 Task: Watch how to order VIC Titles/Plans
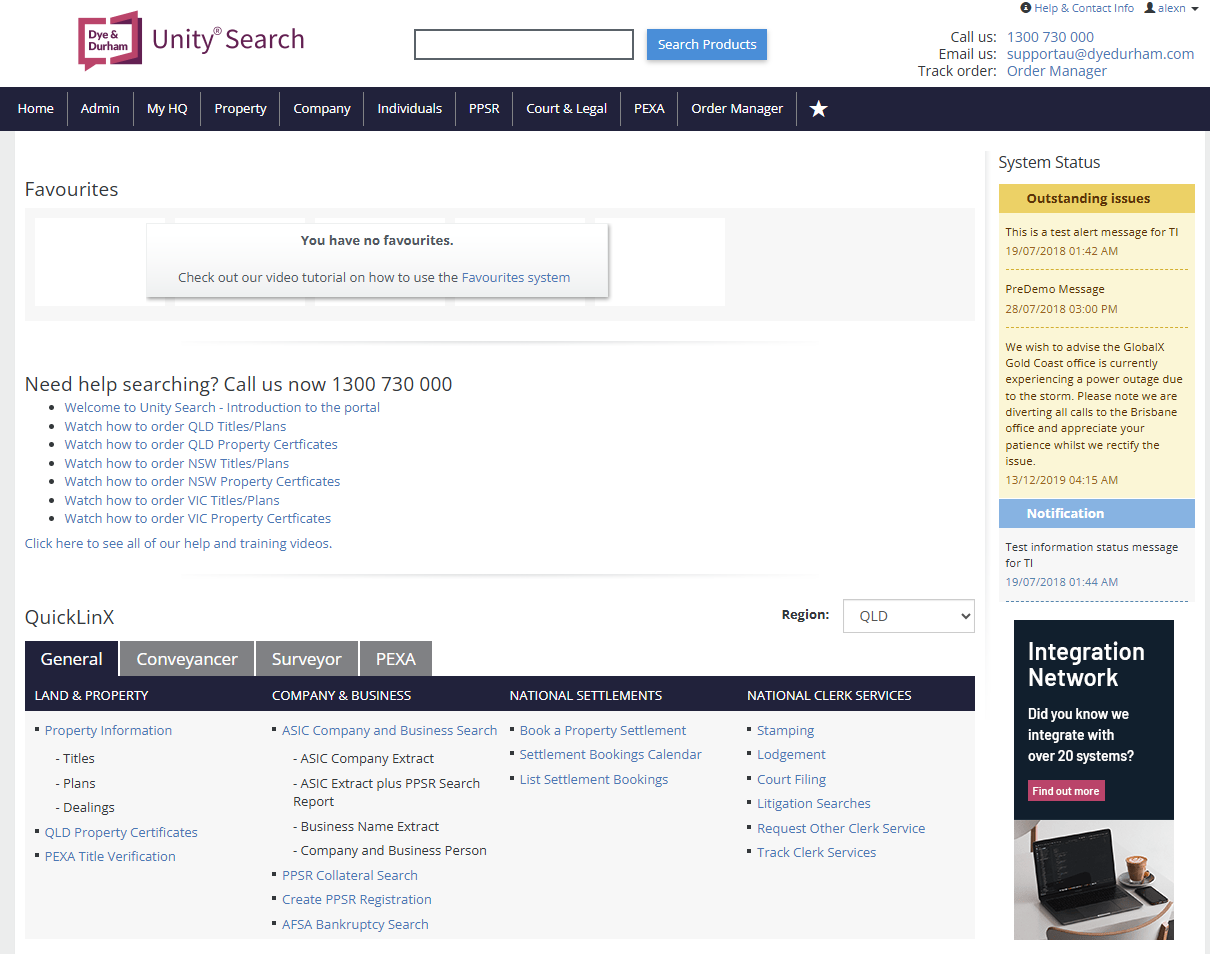[x=172, y=500]
